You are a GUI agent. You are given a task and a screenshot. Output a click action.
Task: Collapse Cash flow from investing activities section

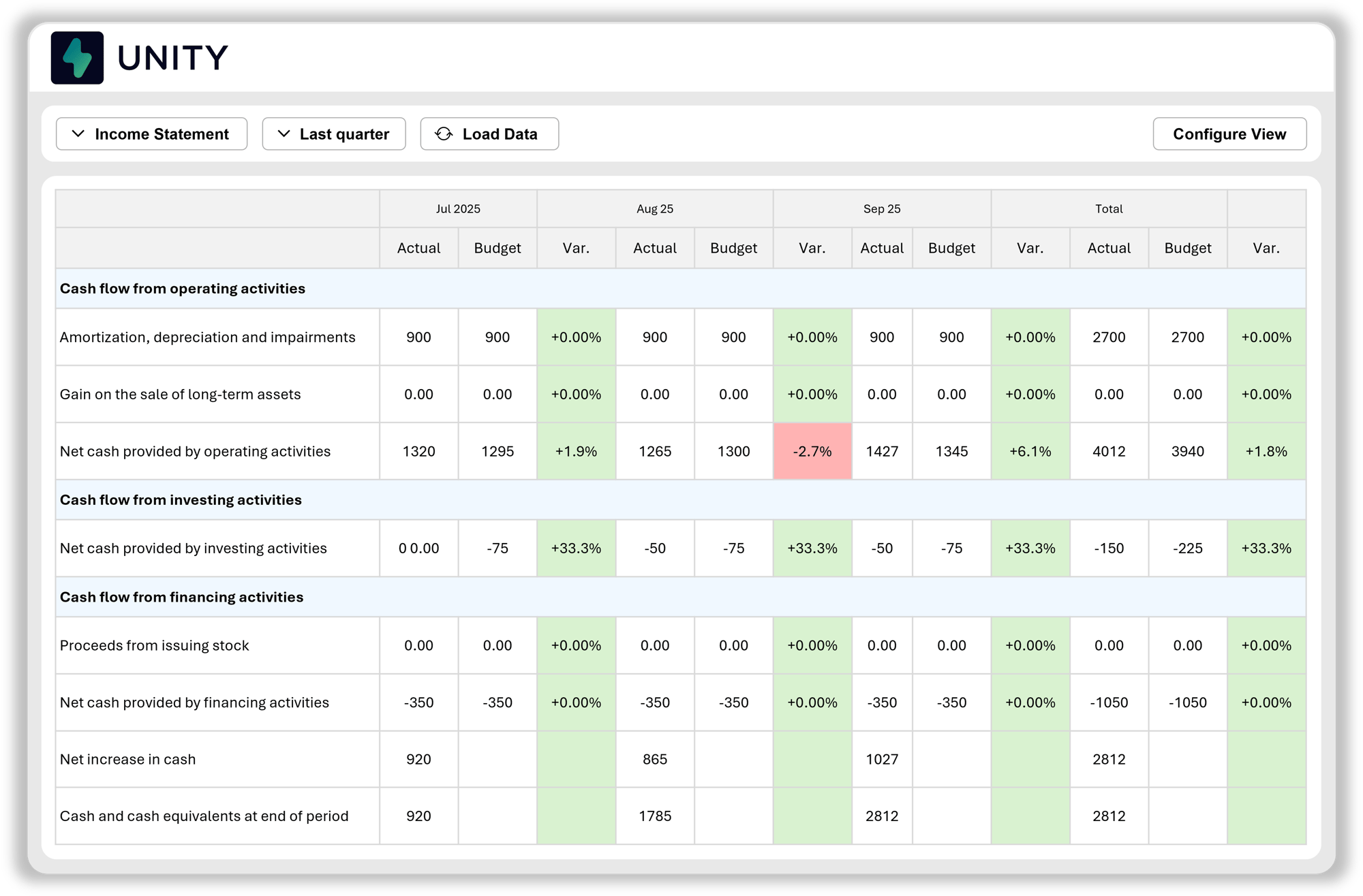[x=181, y=500]
